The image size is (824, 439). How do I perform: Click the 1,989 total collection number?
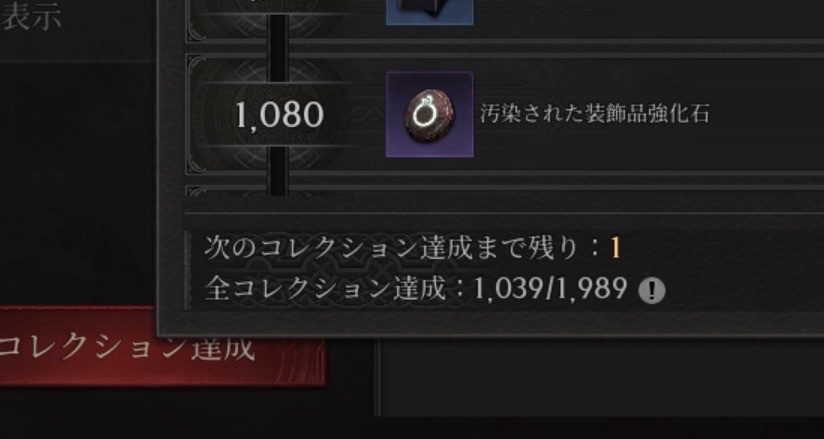(591, 289)
